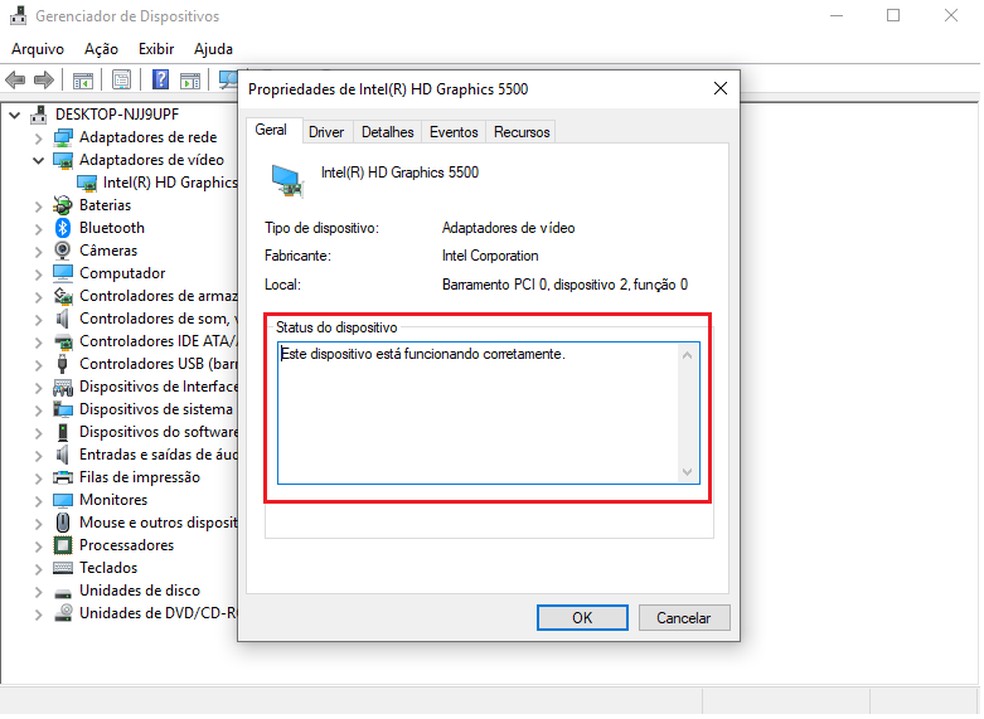This screenshot has height=719, width=984.
Task: Select the Controladores de som speaker icon
Action: pos(63,319)
